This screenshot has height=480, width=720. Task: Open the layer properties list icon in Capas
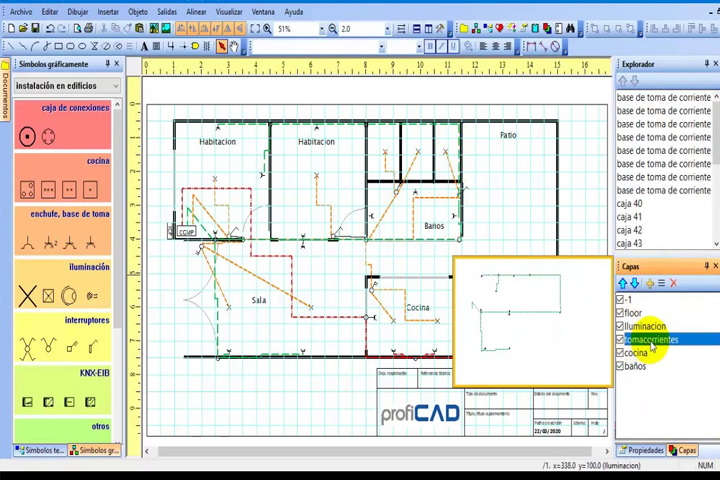pos(661,283)
